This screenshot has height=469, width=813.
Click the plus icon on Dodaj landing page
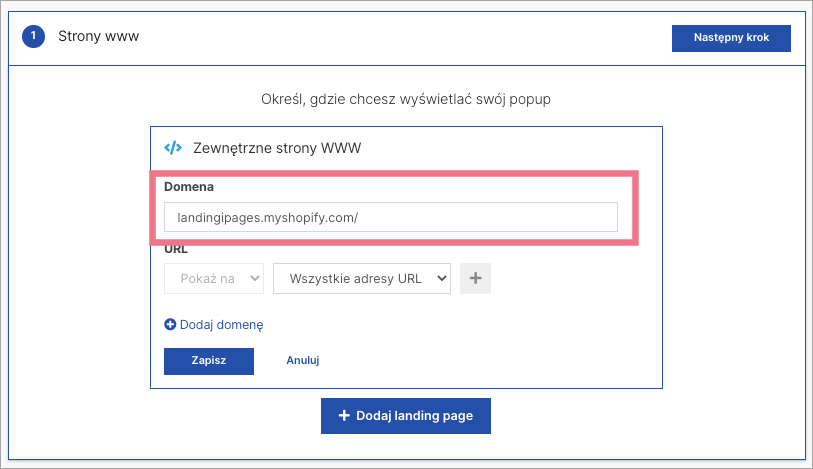pos(344,416)
